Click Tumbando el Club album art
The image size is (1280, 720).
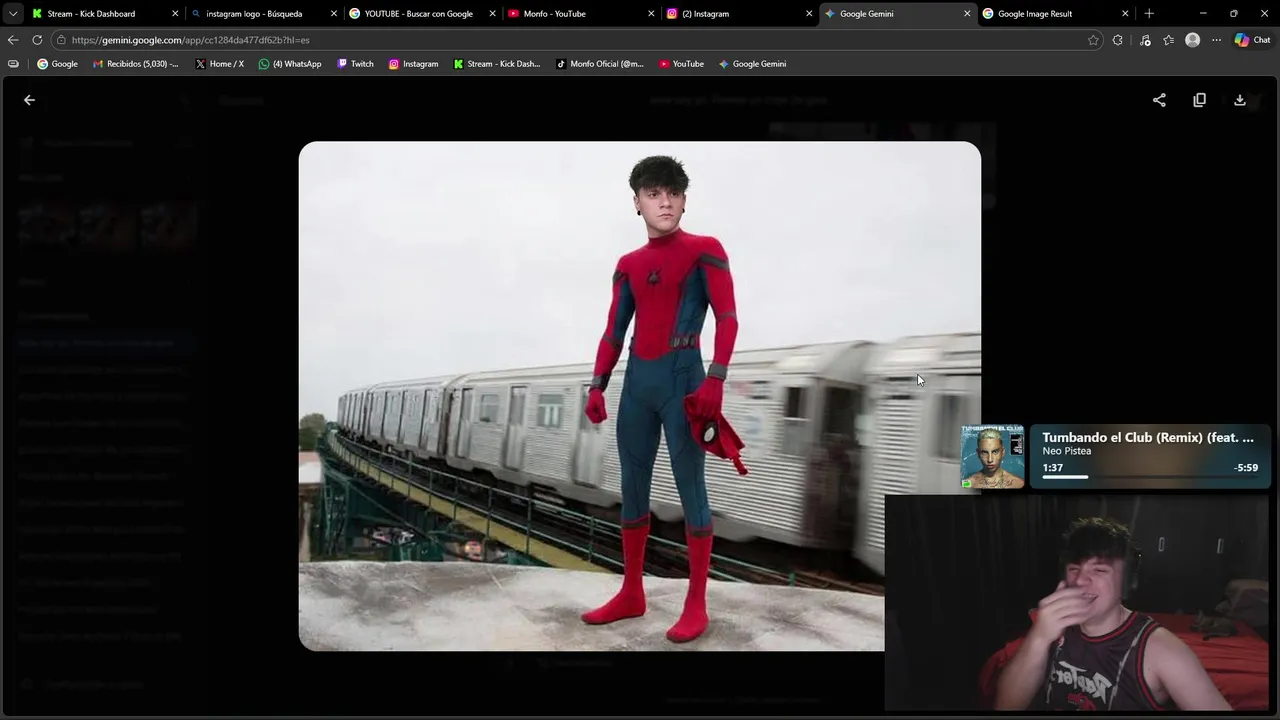point(993,456)
